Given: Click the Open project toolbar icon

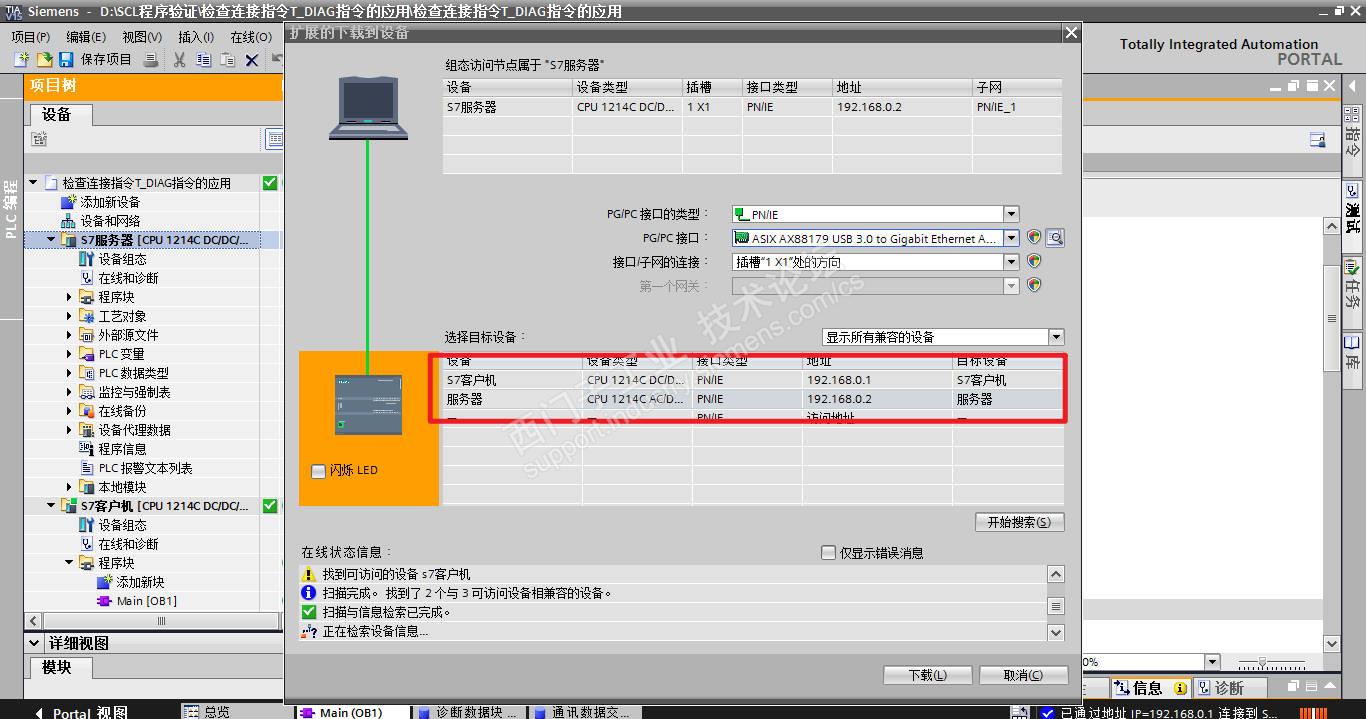Looking at the screenshot, I should point(44,60).
